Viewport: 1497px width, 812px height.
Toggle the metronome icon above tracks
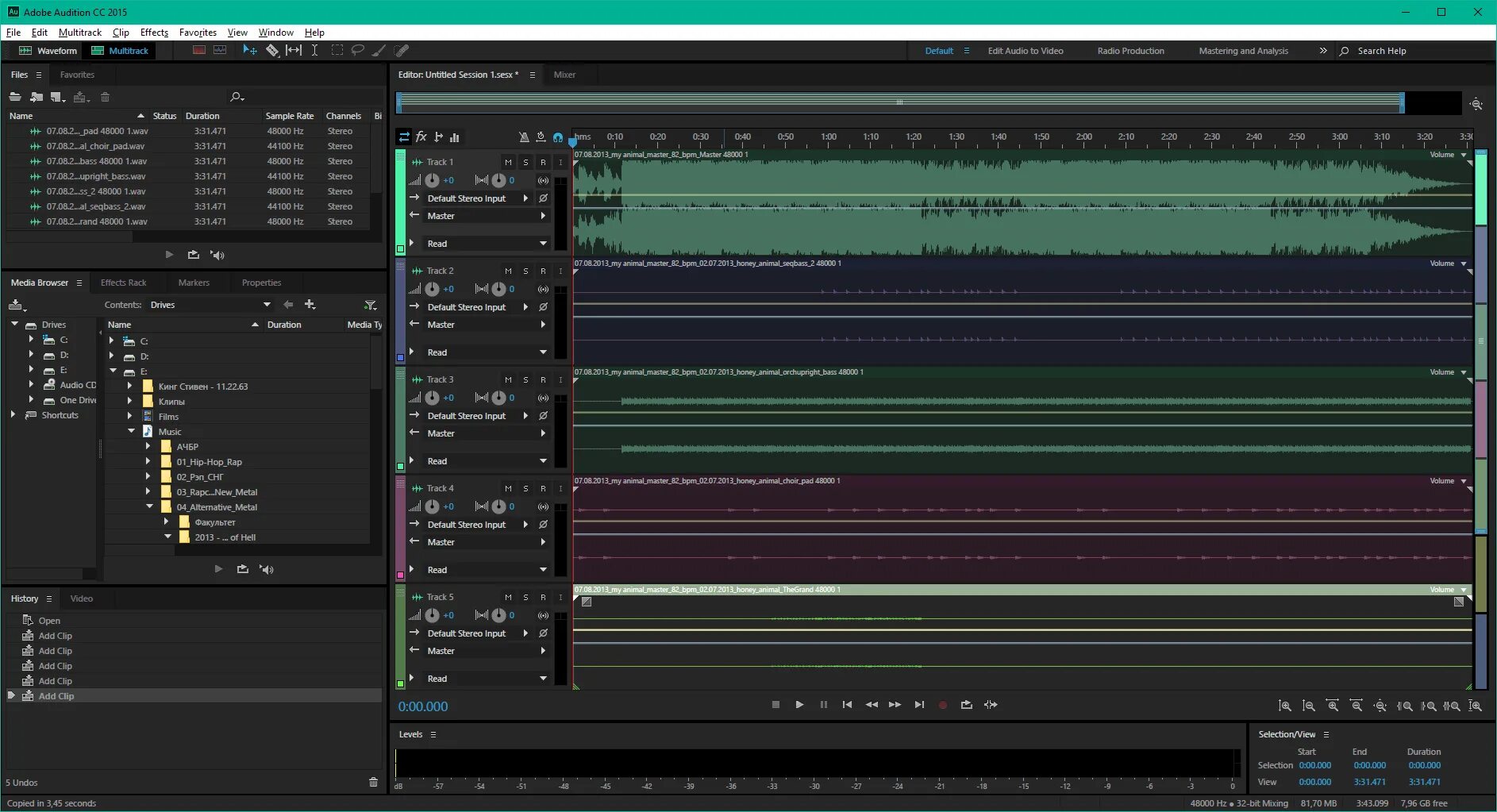524,137
